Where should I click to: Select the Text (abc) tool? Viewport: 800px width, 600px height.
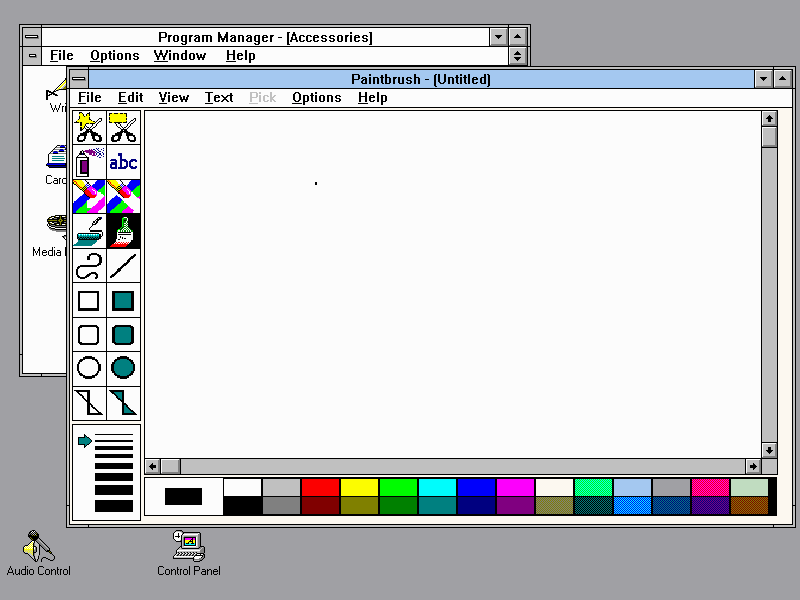(x=123, y=162)
